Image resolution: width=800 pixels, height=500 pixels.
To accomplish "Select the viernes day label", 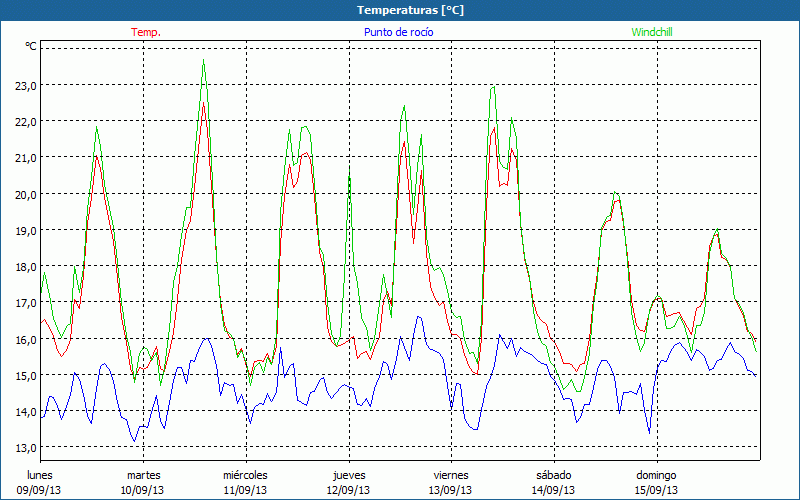I will pyautogui.click(x=451, y=474).
